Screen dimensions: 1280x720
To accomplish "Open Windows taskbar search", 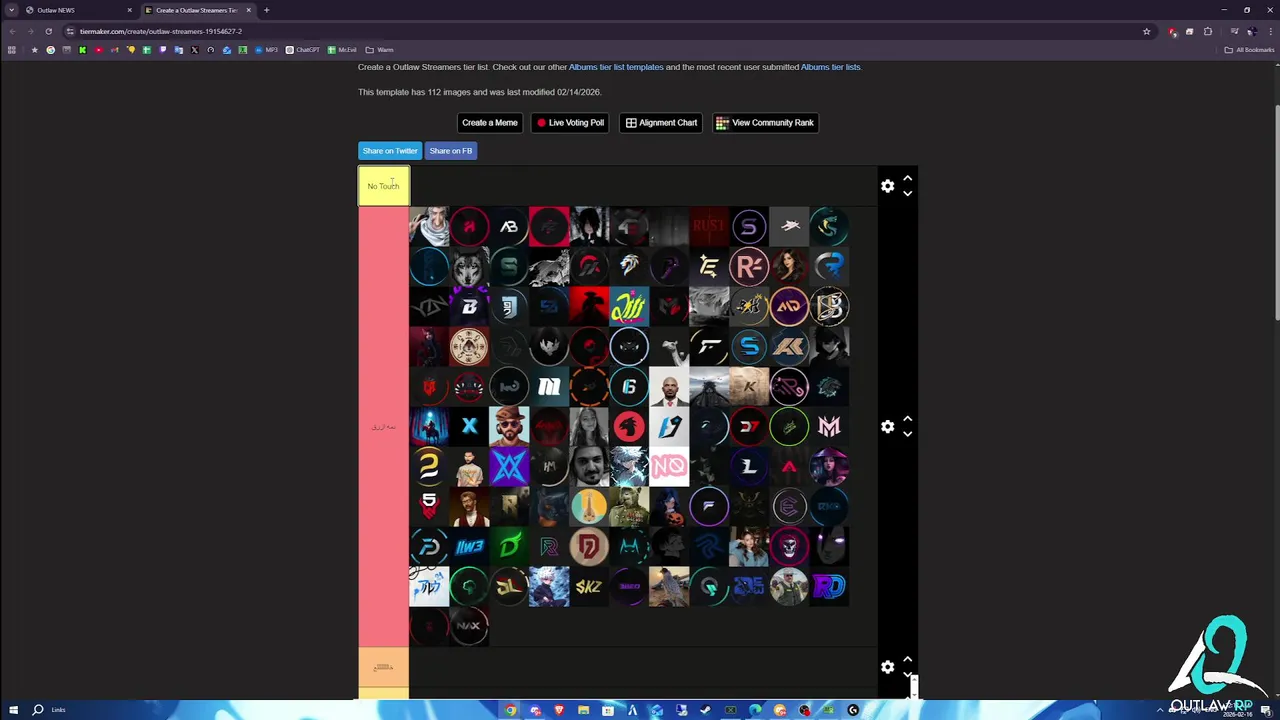I will pos(38,710).
